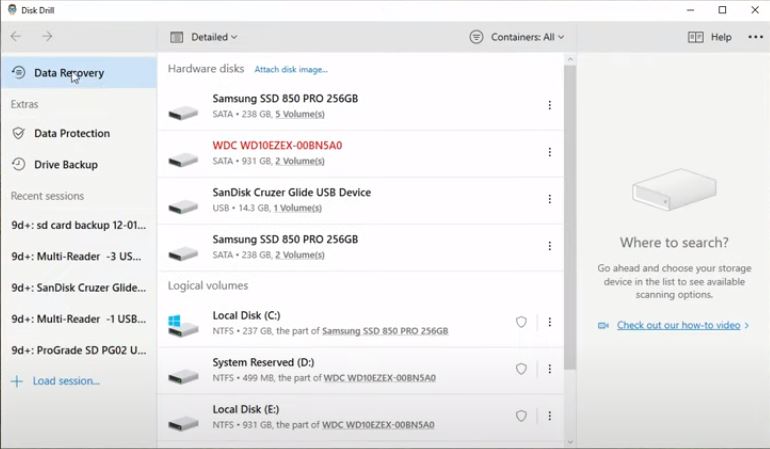The width and height of the screenshot is (770, 449).
Task: Click WDC WD10EZEX link under Local Disk (E:)
Action: coord(379,425)
